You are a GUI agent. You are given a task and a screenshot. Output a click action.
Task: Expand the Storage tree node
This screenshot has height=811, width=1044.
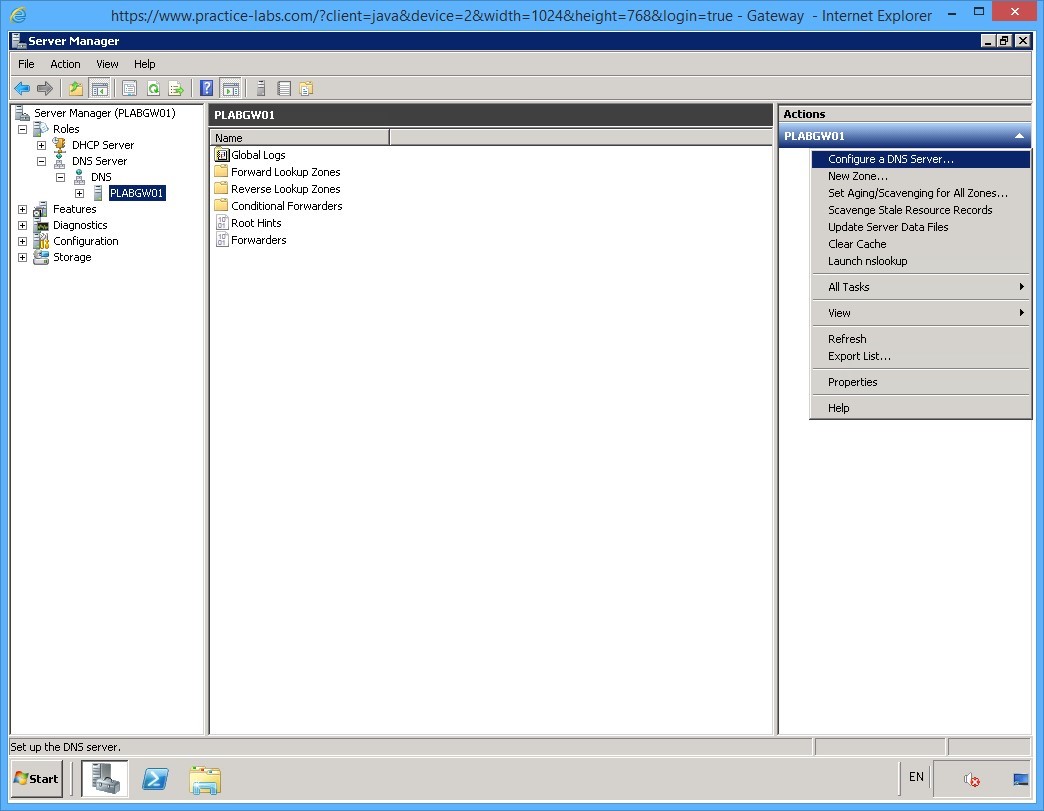(22, 257)
